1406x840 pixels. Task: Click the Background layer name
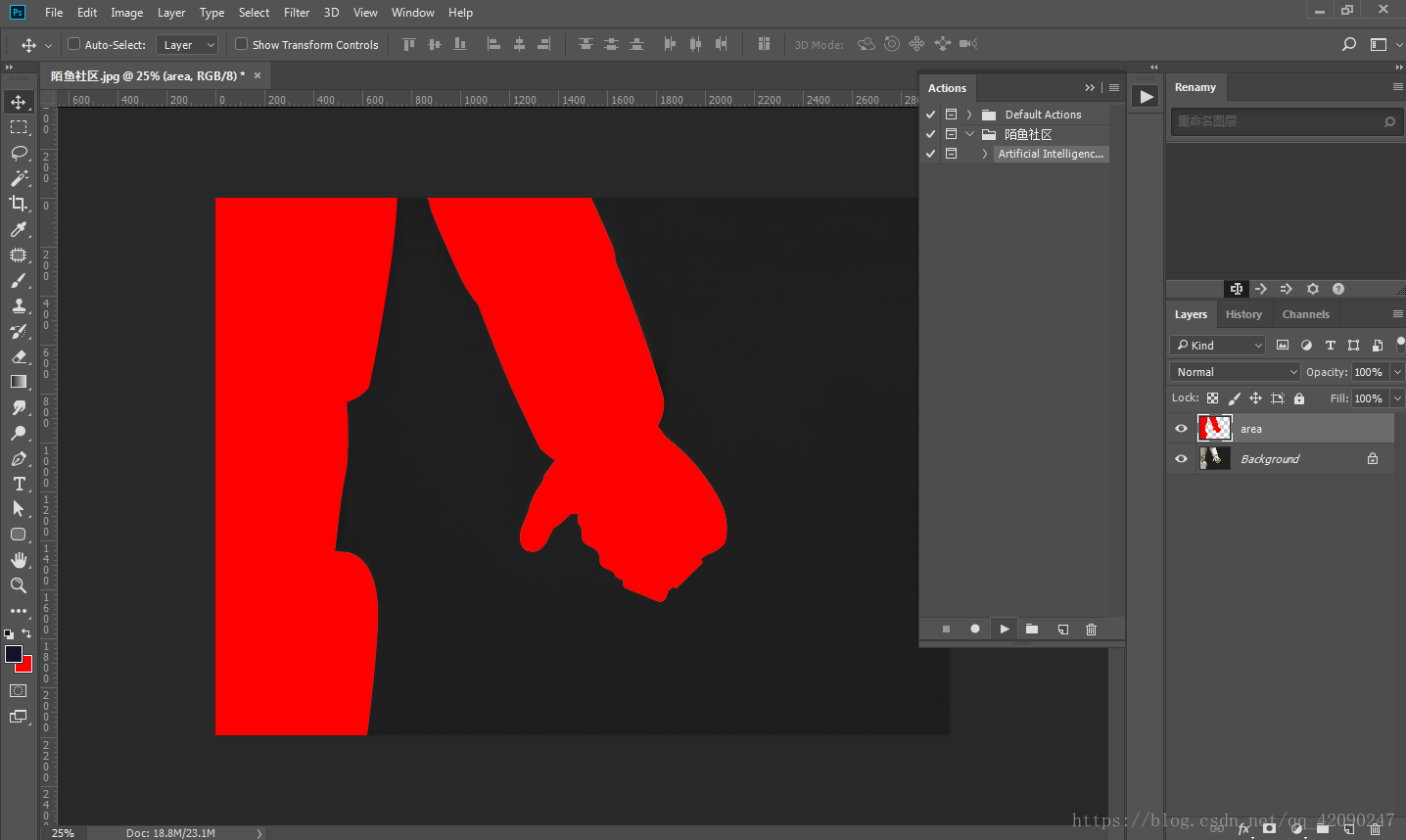click(1270, 459)
